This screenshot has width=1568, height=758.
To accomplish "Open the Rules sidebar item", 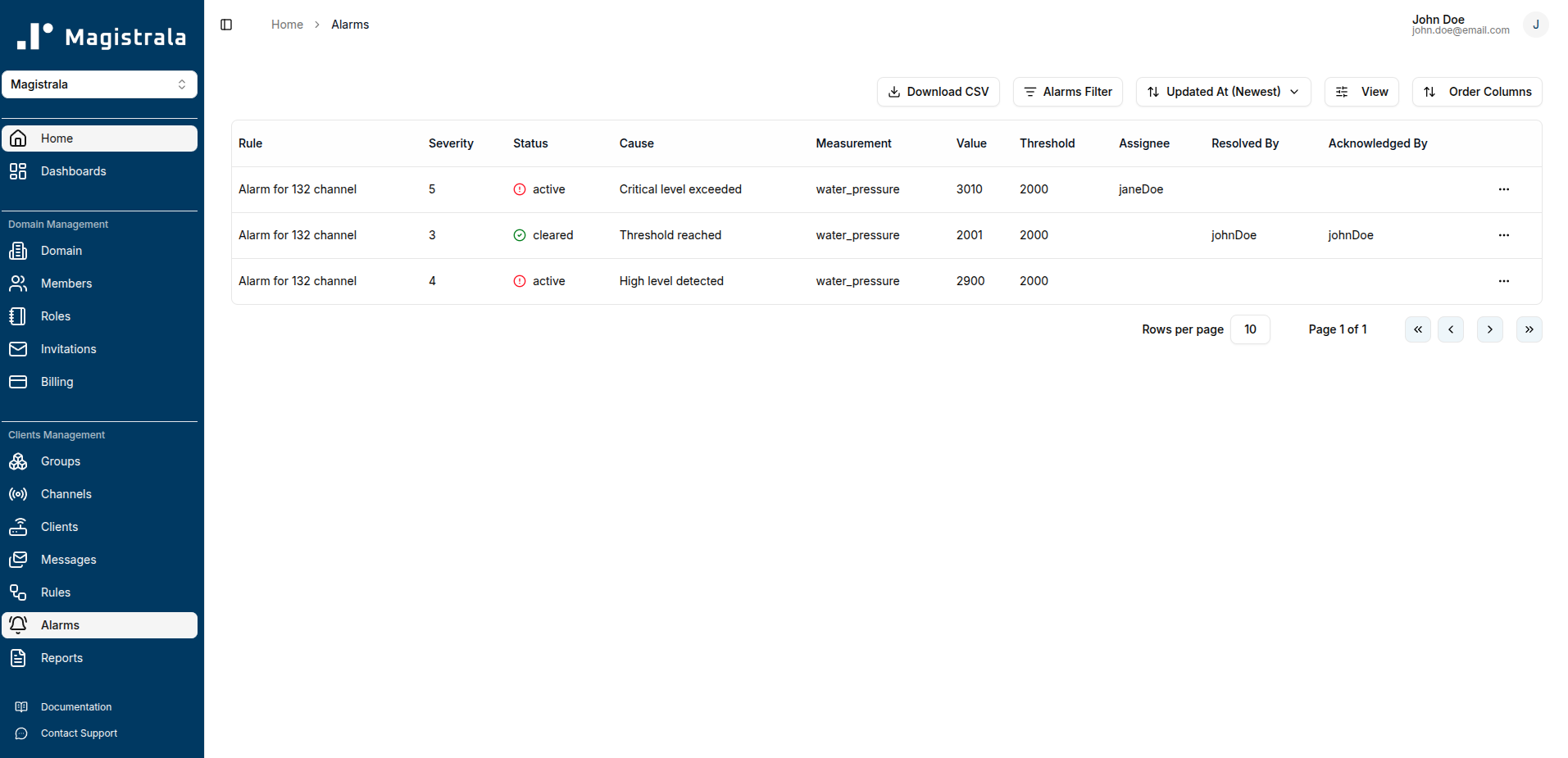I will coord(55,592).
